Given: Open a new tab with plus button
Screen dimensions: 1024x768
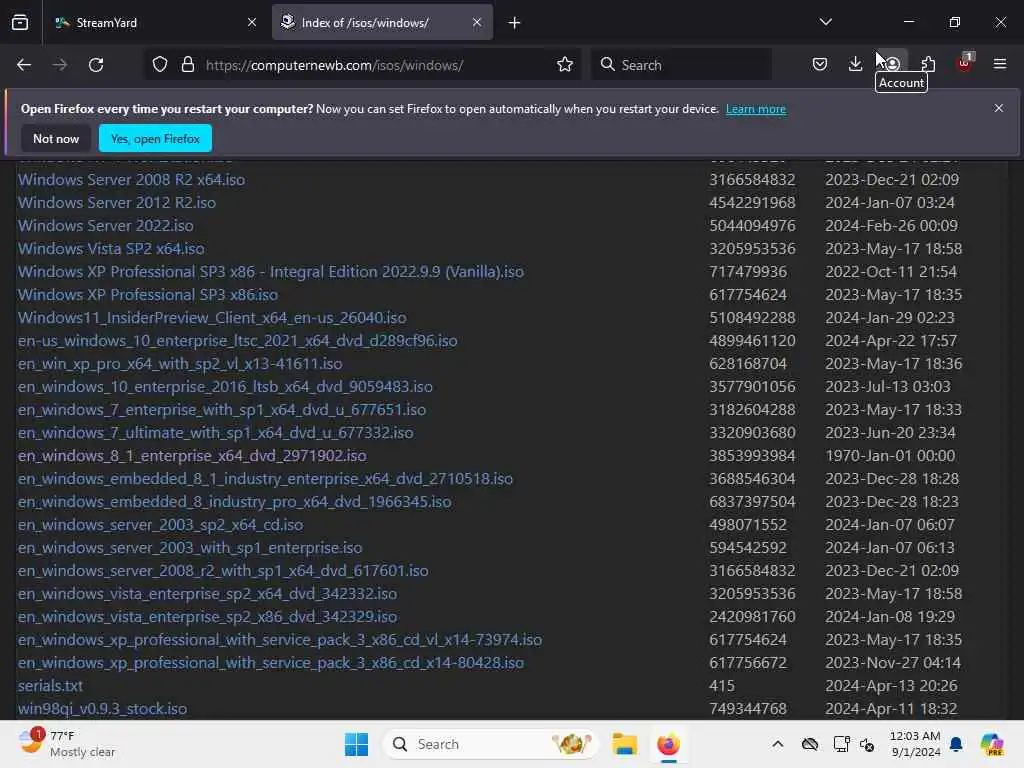Looking at the screenshot, I should (x=515, y=23).
